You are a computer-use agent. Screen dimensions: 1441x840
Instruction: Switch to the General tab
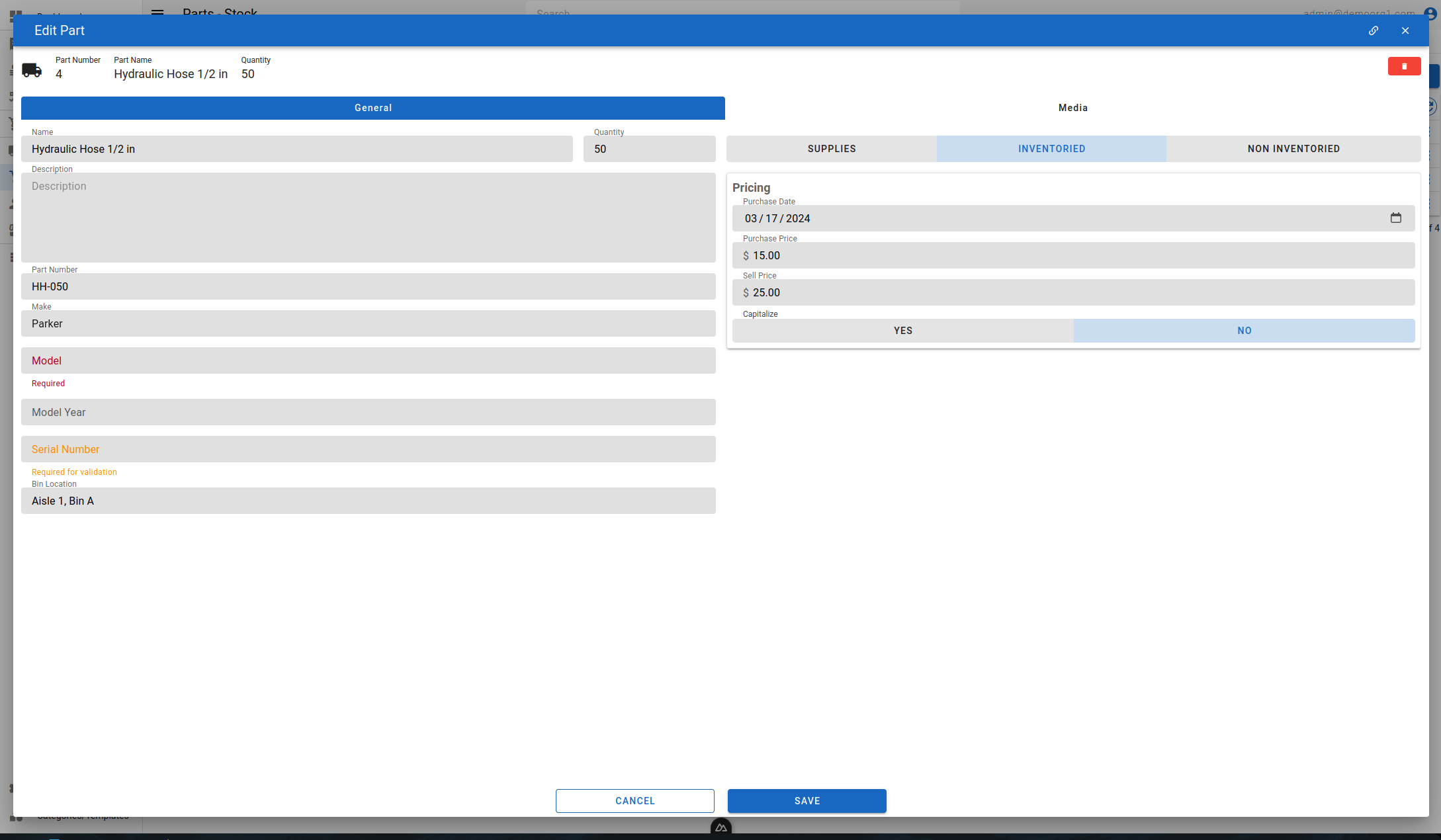pyautogui.click(x=373, y=108)
